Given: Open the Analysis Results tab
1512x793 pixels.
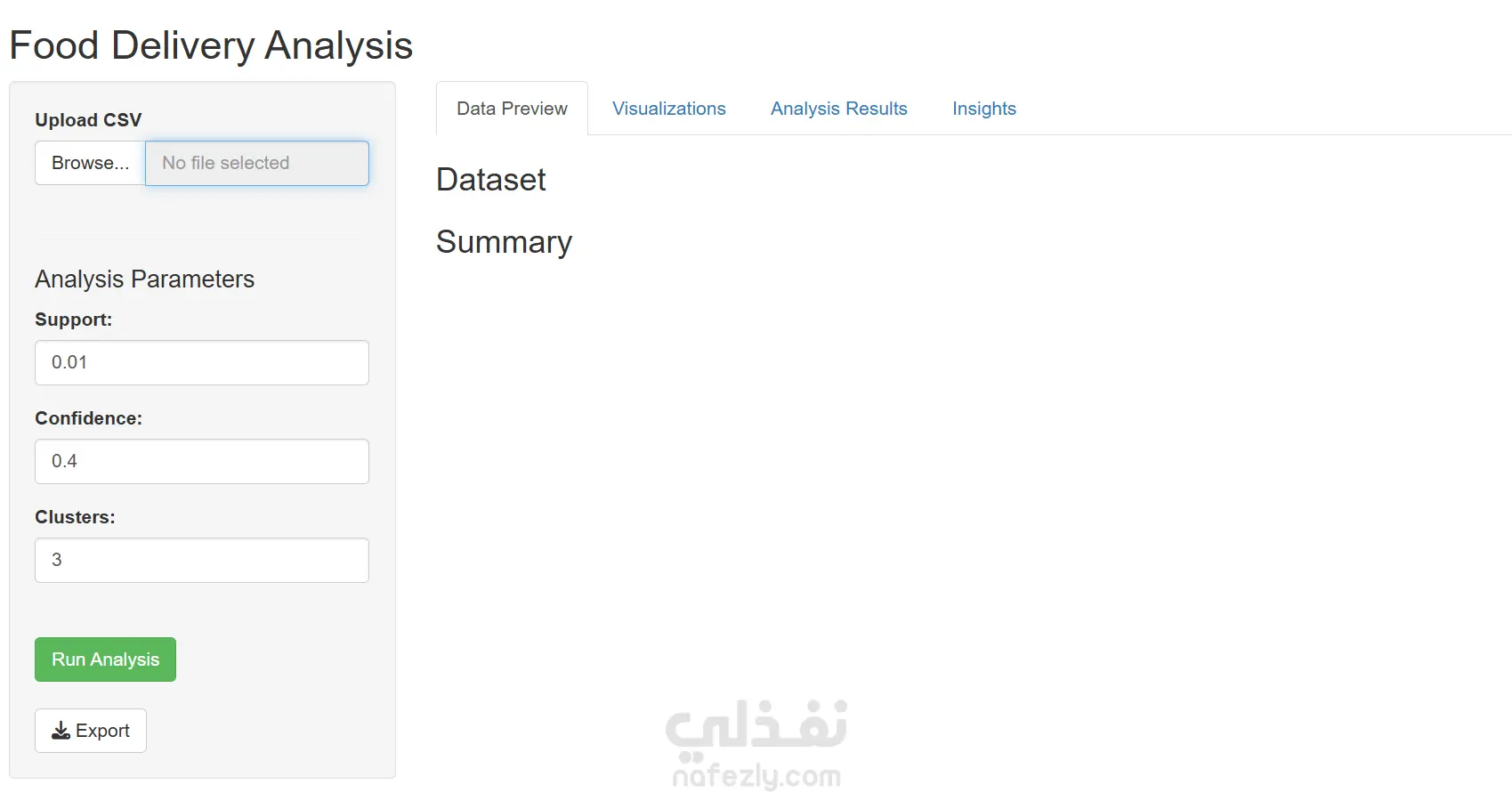Looking at the screenshot, I should (x=838, y=109).
